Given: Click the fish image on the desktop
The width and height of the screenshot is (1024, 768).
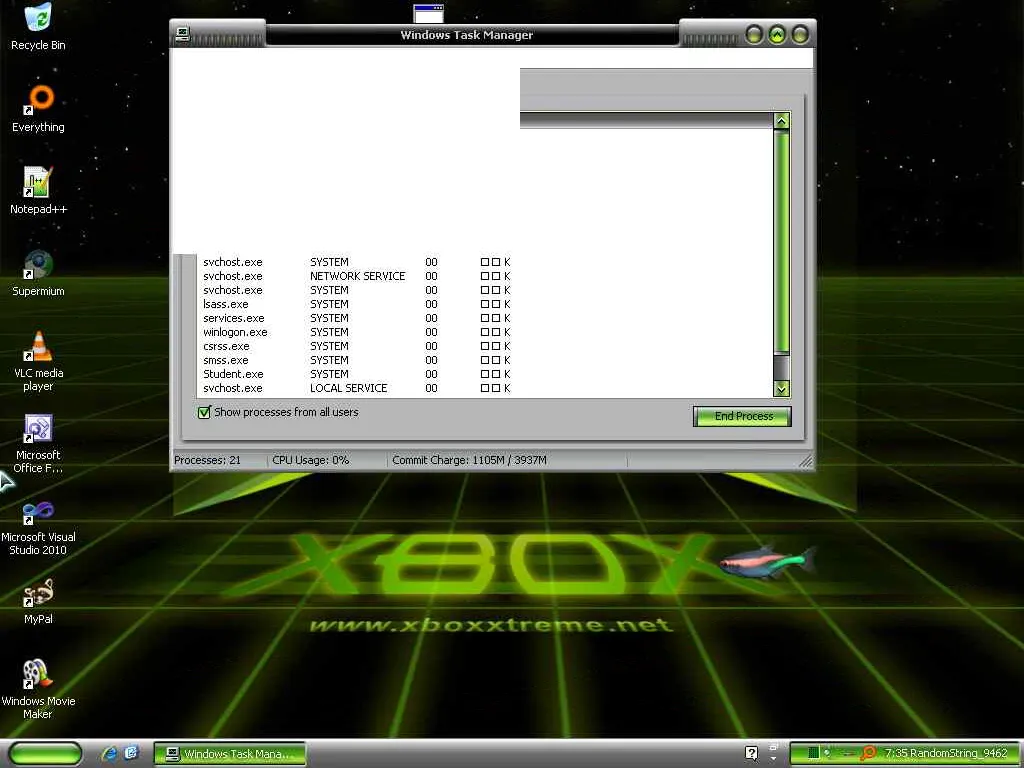Looking at the screenshot, I should 768,562.
